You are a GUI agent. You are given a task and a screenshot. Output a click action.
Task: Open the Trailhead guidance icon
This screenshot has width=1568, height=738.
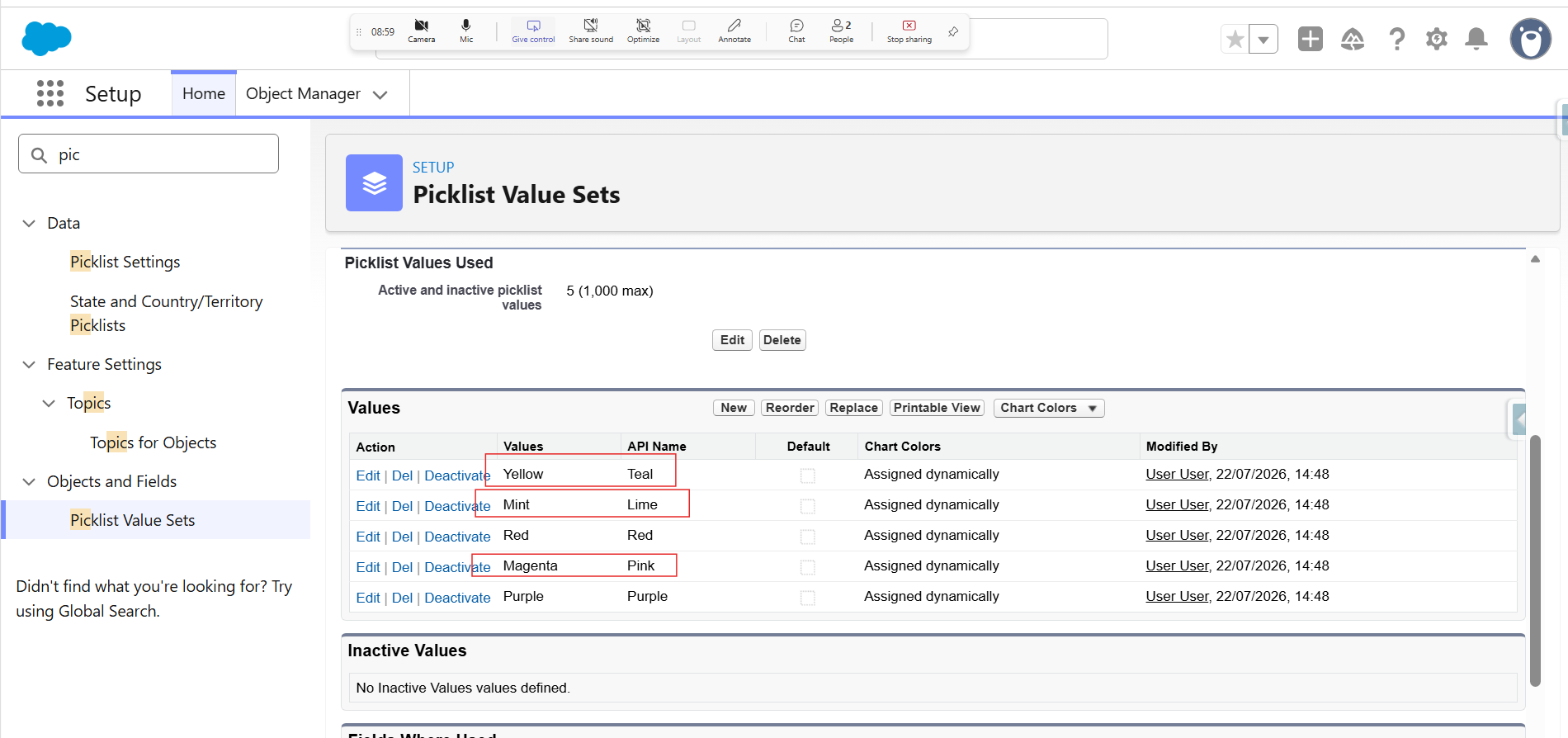pyautogui.click(x=1353, y=39)
